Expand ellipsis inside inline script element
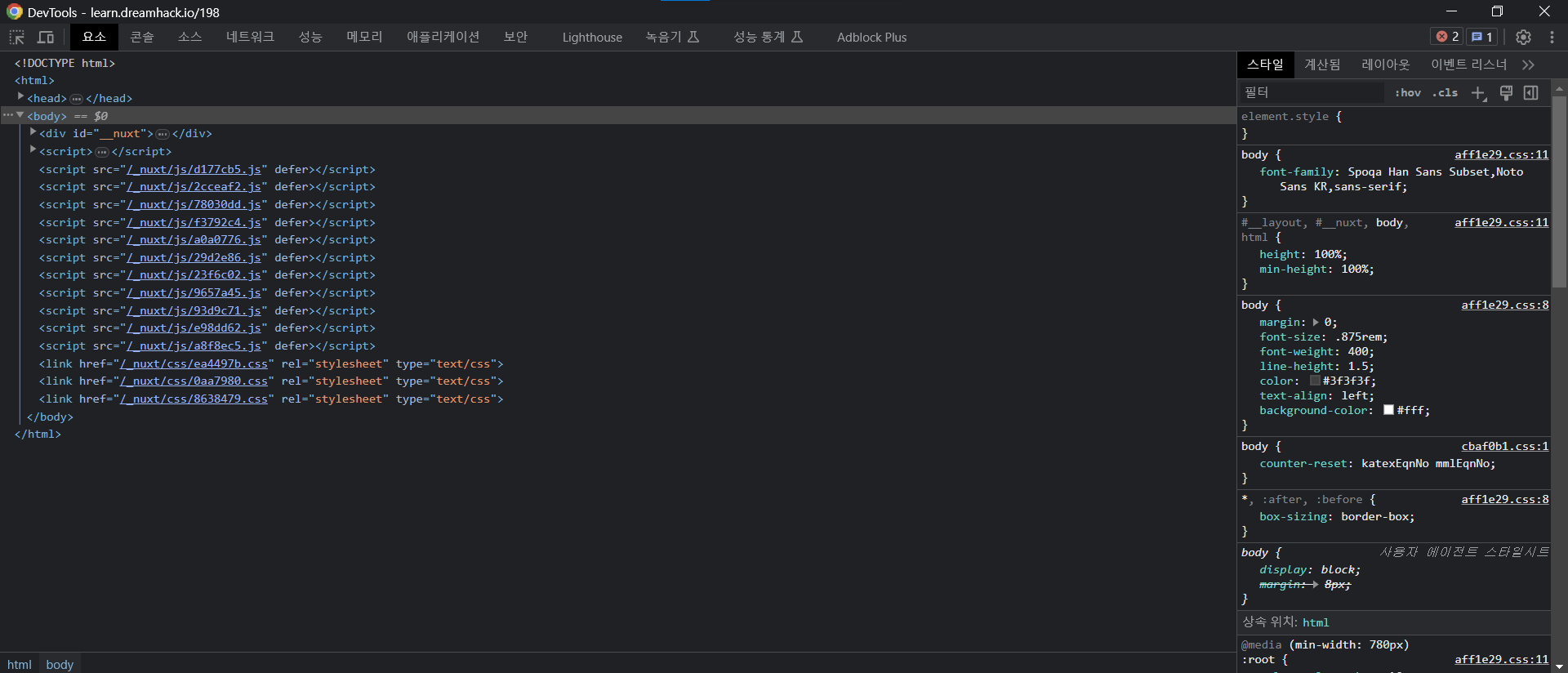Image resolution: width=1568 pixels, height=673 pixels. [x=102, y=152]
